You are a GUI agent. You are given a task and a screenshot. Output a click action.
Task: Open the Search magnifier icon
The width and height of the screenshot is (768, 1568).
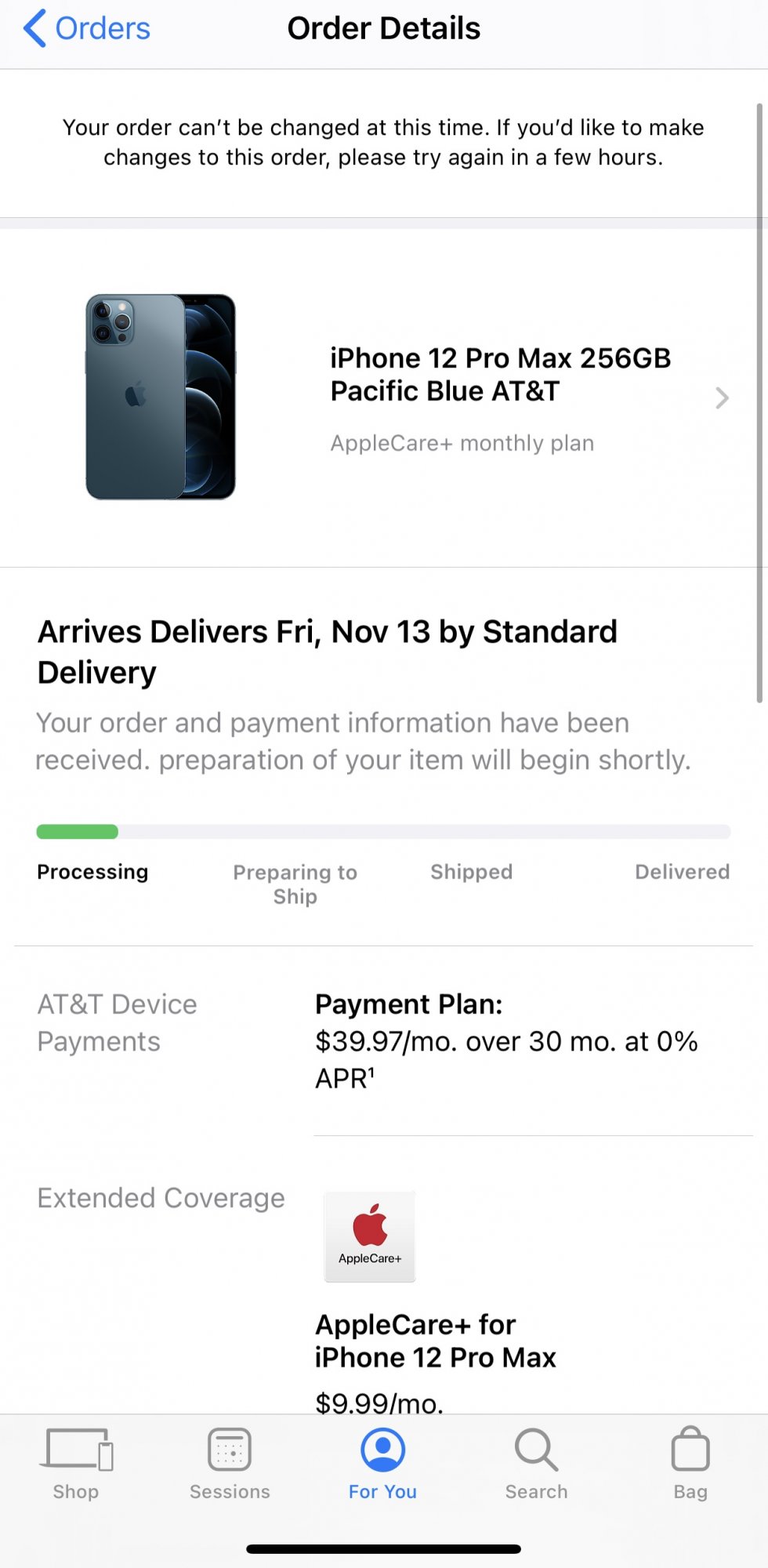pyautogui.click(x=536, y=1450)
